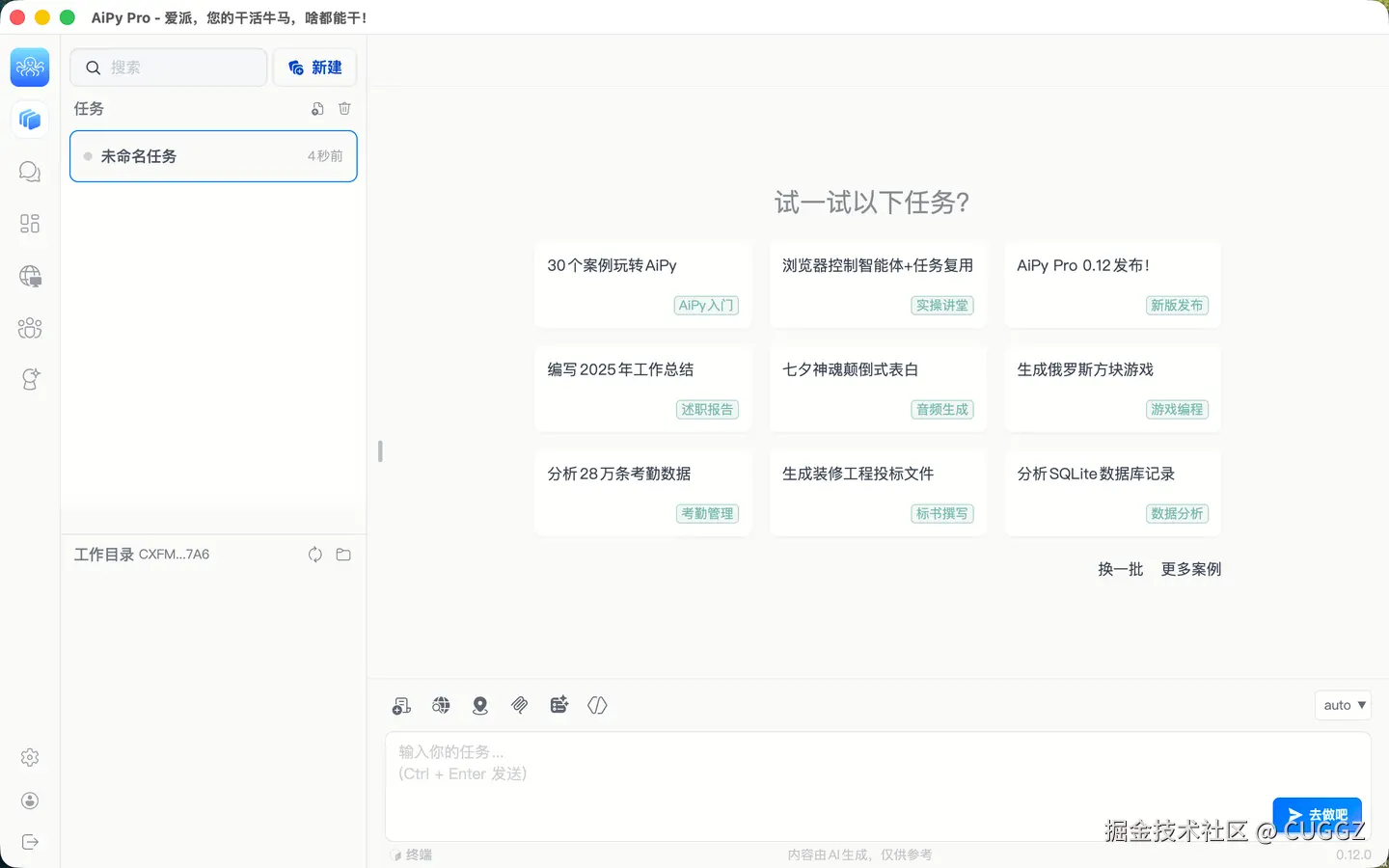Screen dimensions: 1389x868
Task: Click the task input text area
Action: pos(878,786)
